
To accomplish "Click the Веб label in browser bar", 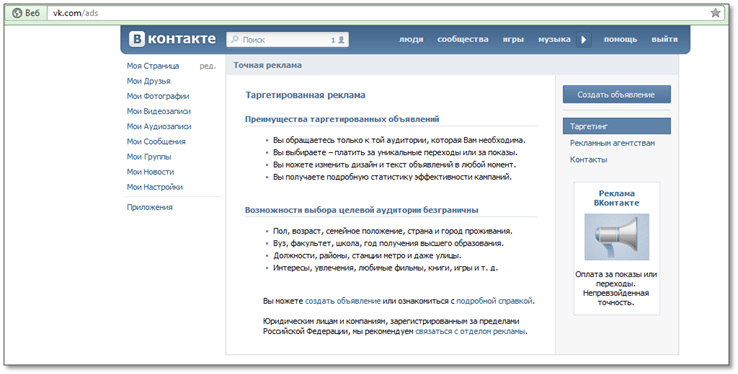I will click(32, 13).
